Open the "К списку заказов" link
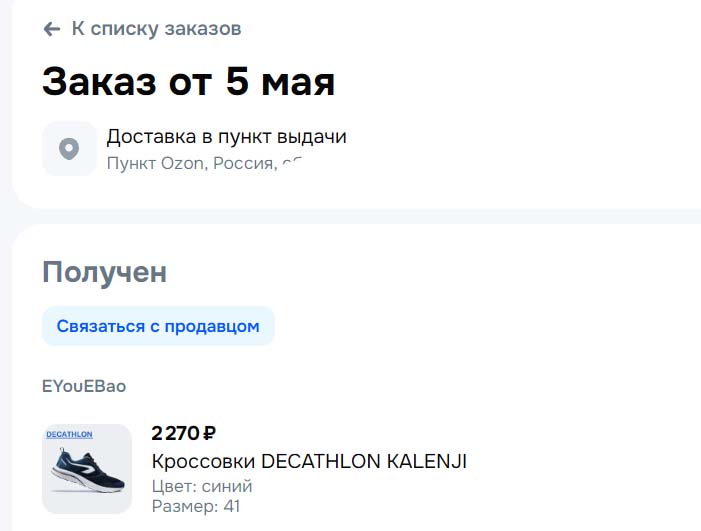701x531 pixels. coord(156,29)
